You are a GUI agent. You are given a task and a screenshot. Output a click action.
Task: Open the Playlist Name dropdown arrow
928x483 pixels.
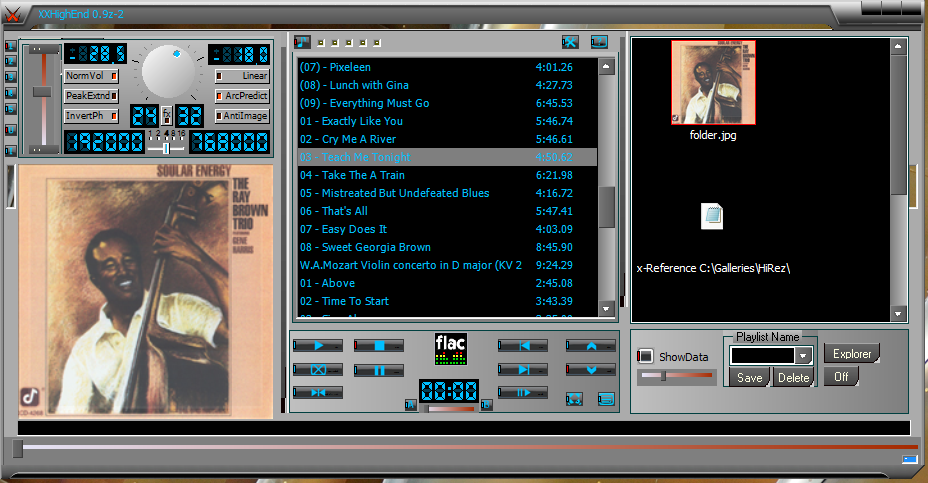coord(803,356)
